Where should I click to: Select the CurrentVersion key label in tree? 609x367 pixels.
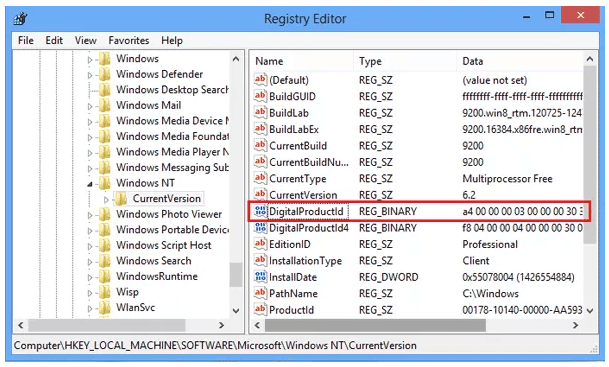pos(167,198)
